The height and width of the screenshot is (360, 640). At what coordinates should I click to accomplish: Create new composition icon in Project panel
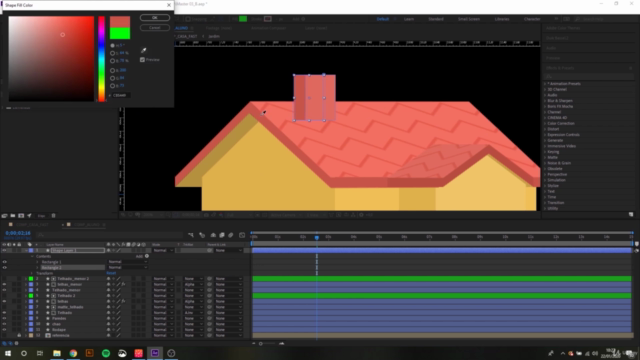[x=21, y=216]
